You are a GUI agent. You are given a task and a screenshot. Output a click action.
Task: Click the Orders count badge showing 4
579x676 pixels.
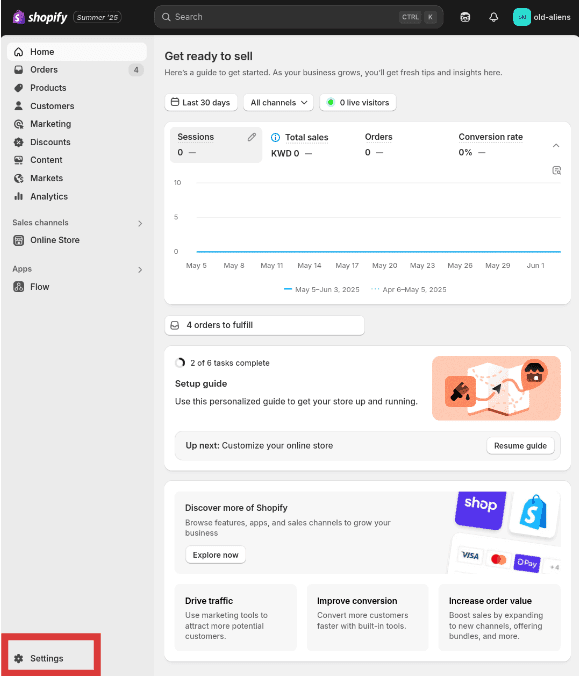136,70
